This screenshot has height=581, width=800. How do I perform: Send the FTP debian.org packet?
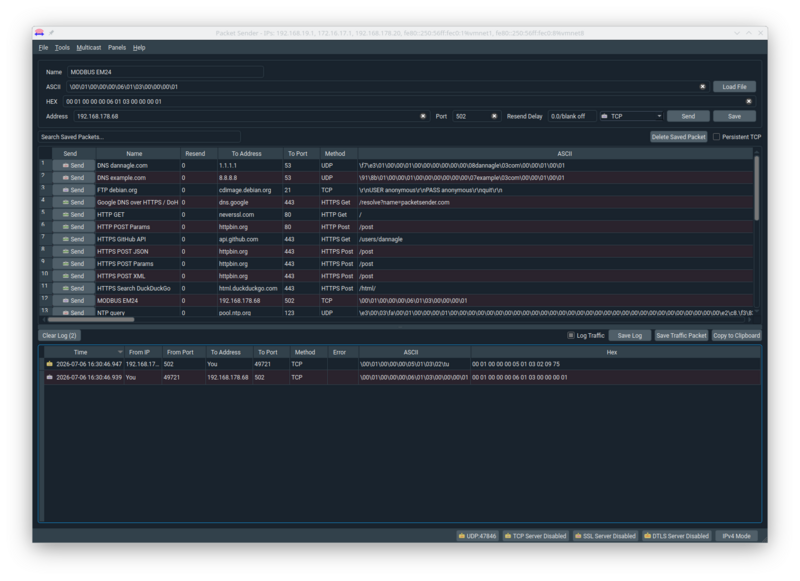pos(73,190)
